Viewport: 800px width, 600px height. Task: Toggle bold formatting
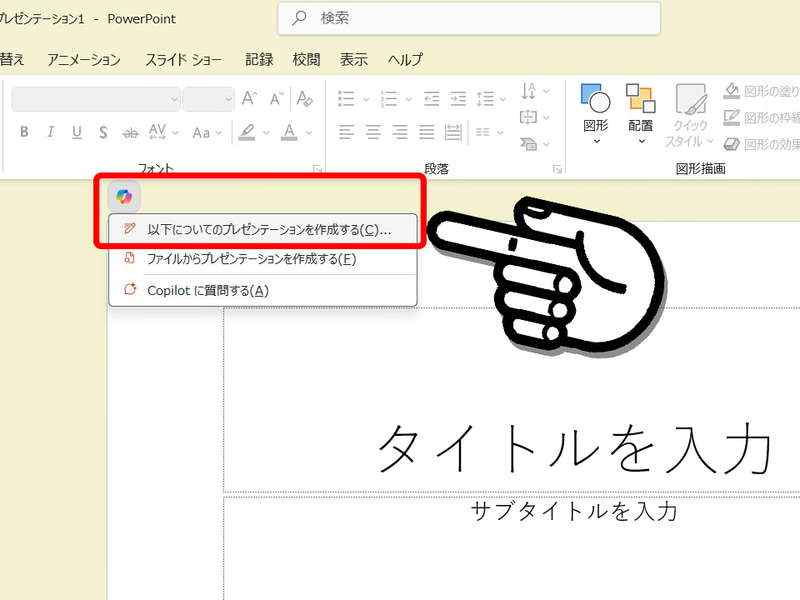pyautogui.click(x=24, y=131)
